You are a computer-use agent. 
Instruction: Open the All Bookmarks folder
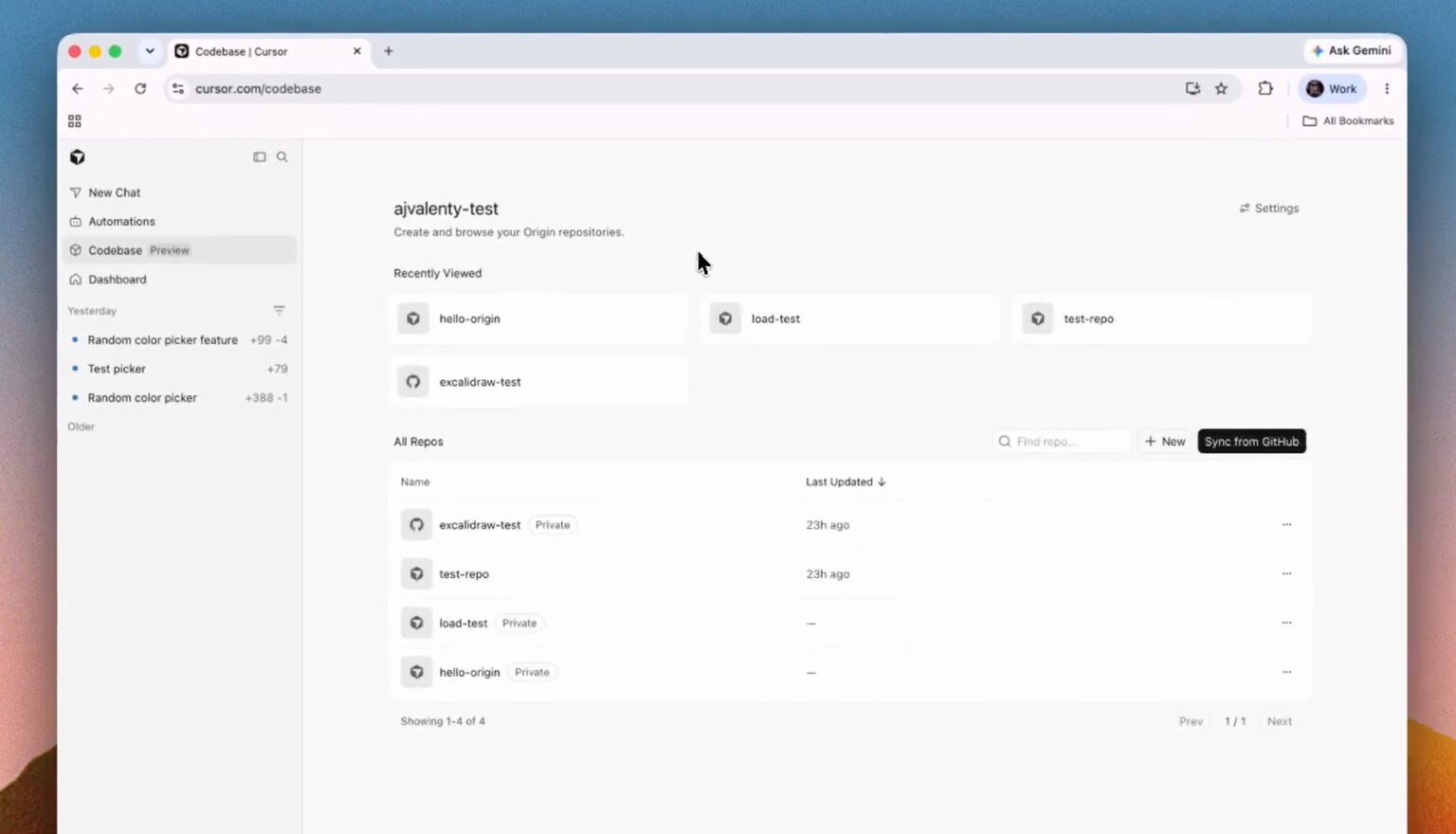tap(1348, 121)
